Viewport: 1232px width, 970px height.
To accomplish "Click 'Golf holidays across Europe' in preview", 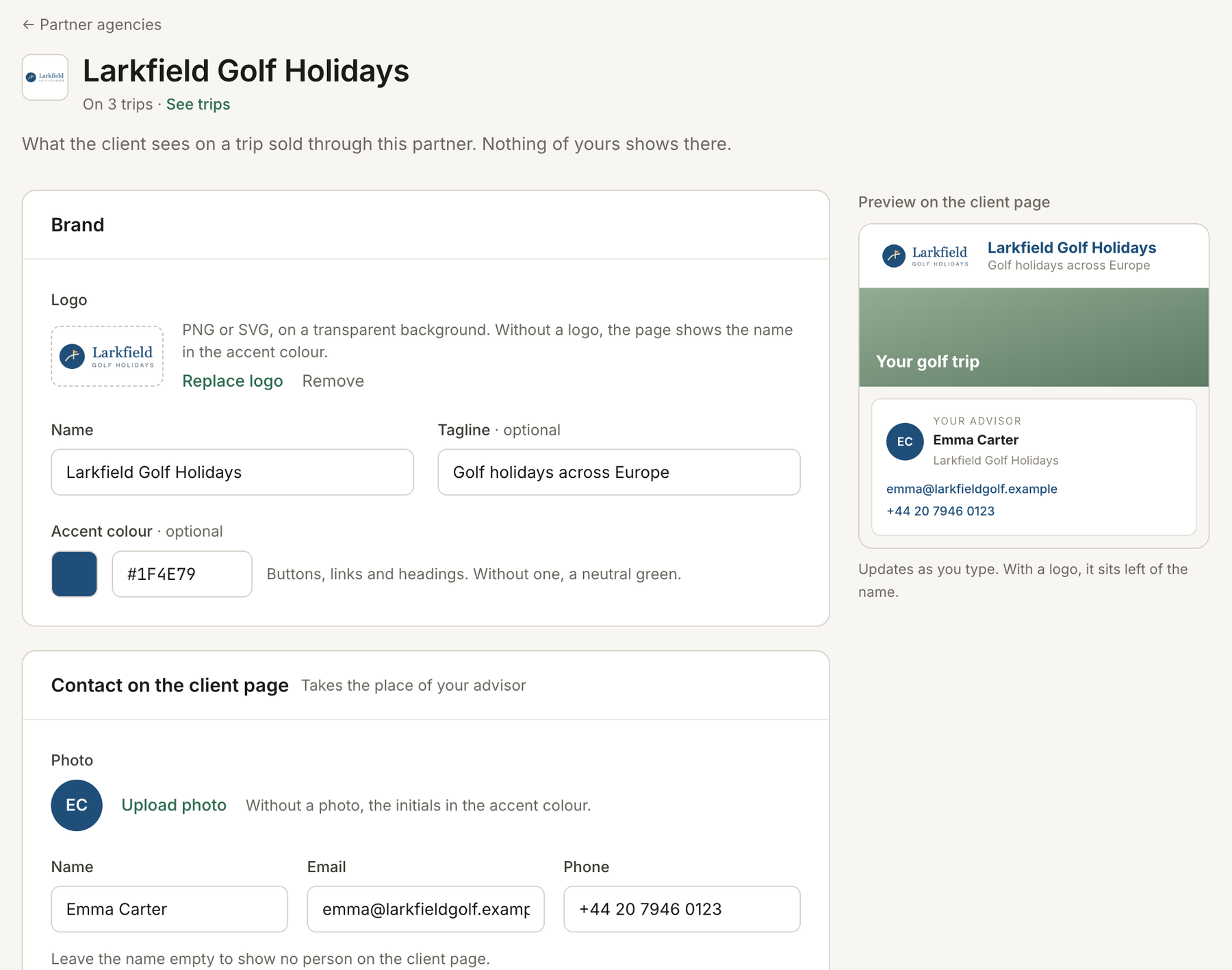I will click(1069, 266).
